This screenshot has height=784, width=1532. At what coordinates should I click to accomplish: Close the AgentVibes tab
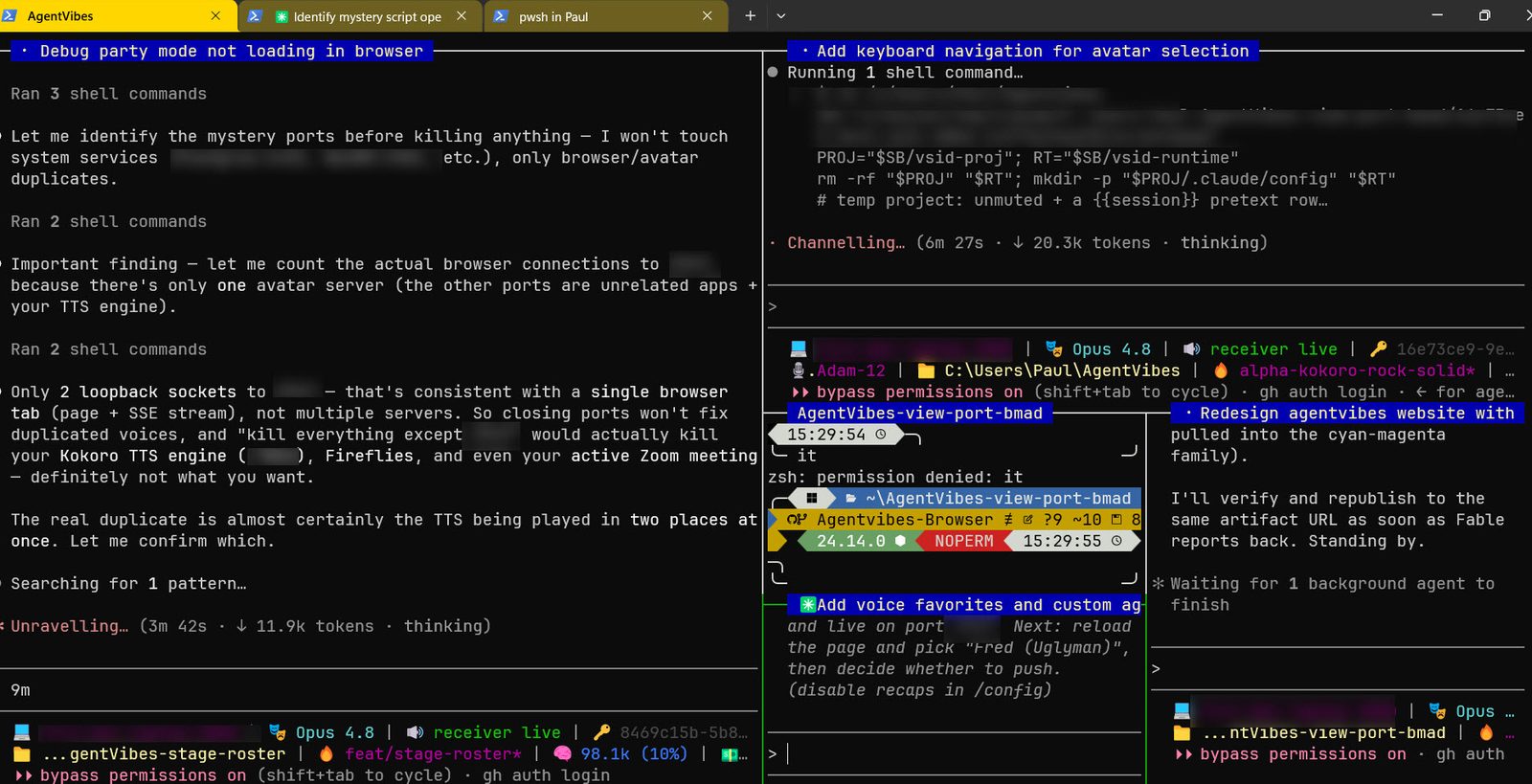(x=215, y=16)
